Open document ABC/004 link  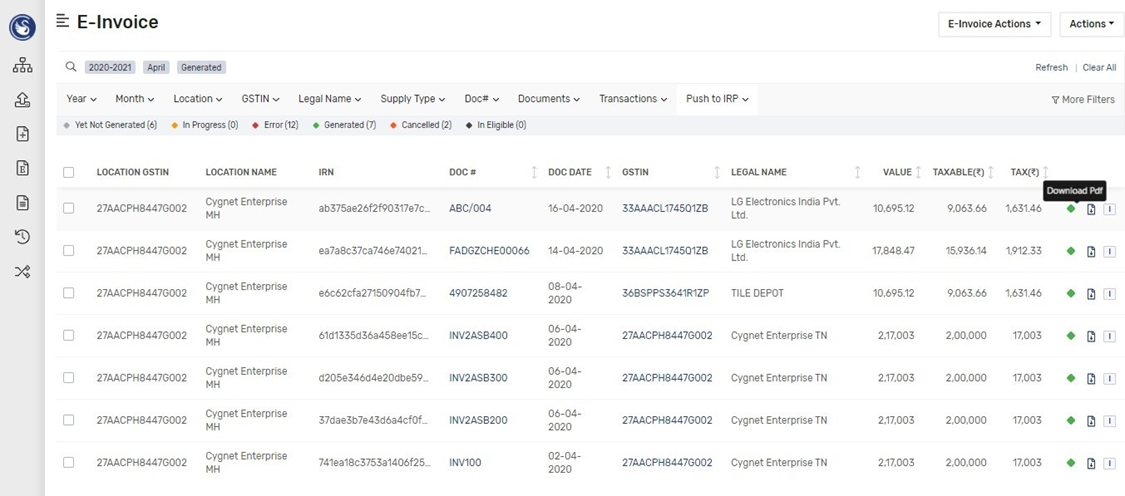(x=469, y=209)
